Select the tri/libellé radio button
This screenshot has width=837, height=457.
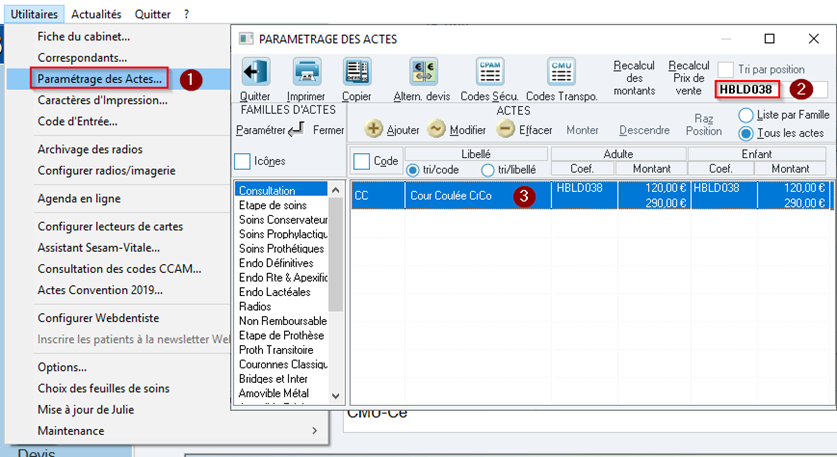pyautogui.click(x=487, y=170)
